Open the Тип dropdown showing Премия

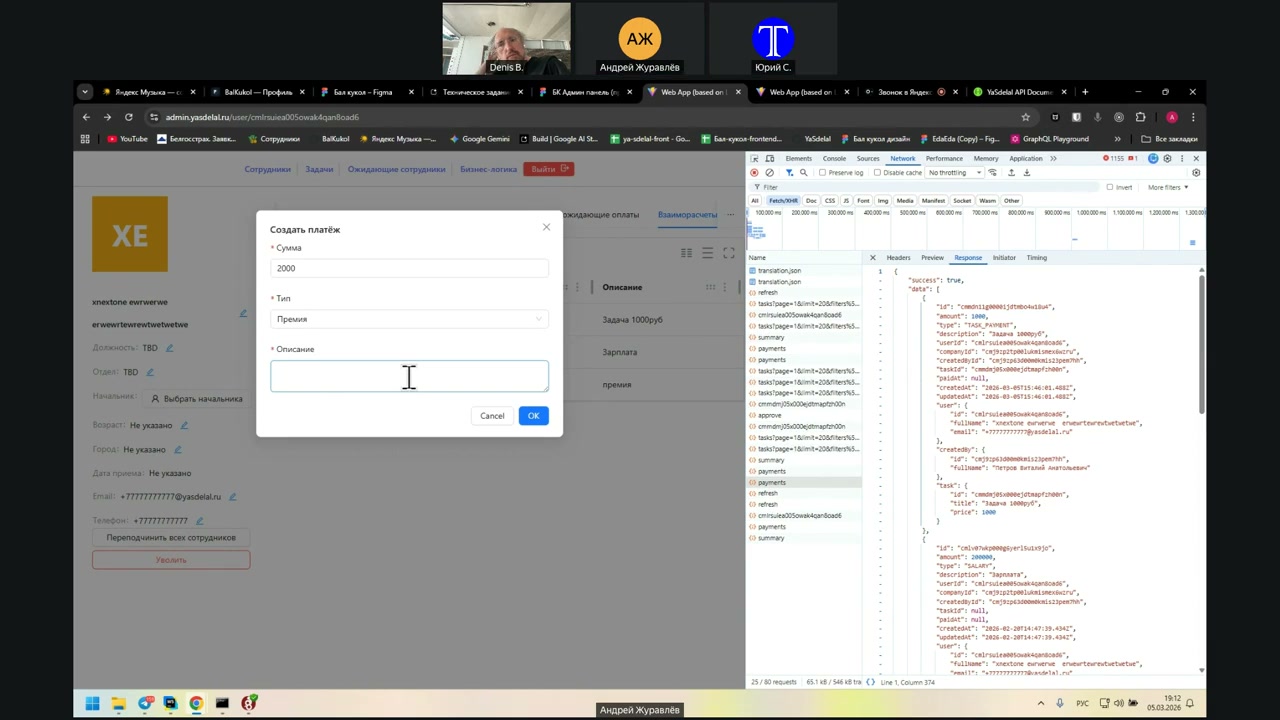coord(409,319)
